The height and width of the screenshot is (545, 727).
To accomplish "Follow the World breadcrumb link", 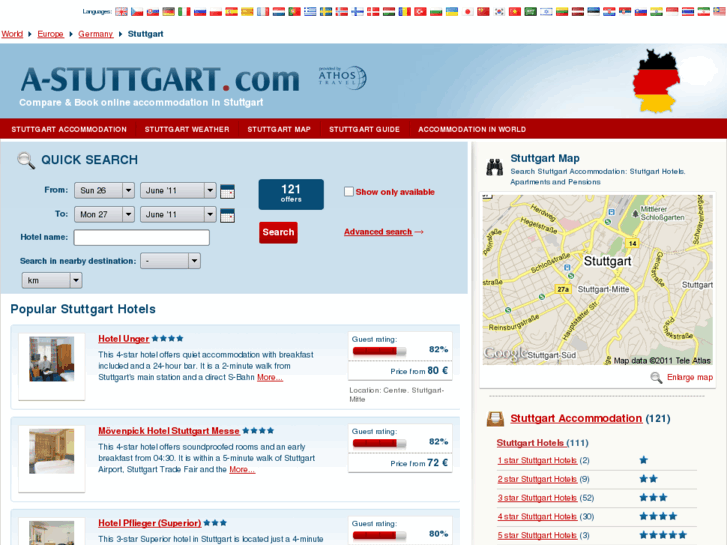I will click(x=12, y=34).
